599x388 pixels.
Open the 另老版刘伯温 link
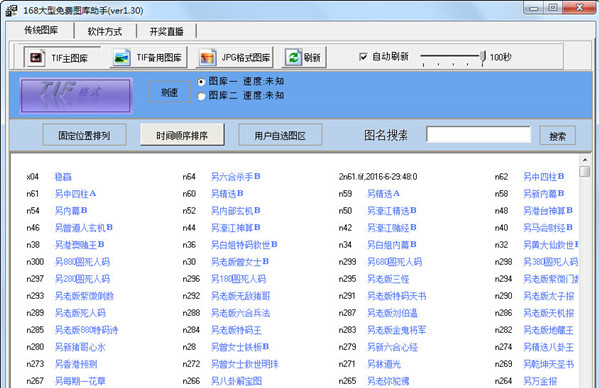click(392, 313)
